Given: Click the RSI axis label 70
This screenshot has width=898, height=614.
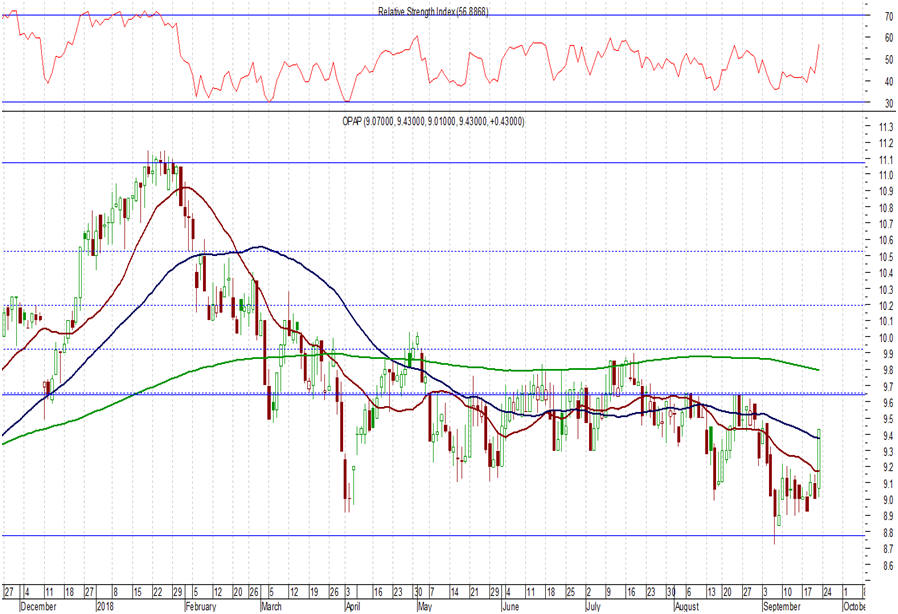Looking at the screenshot, I should (x=889, y=17).
